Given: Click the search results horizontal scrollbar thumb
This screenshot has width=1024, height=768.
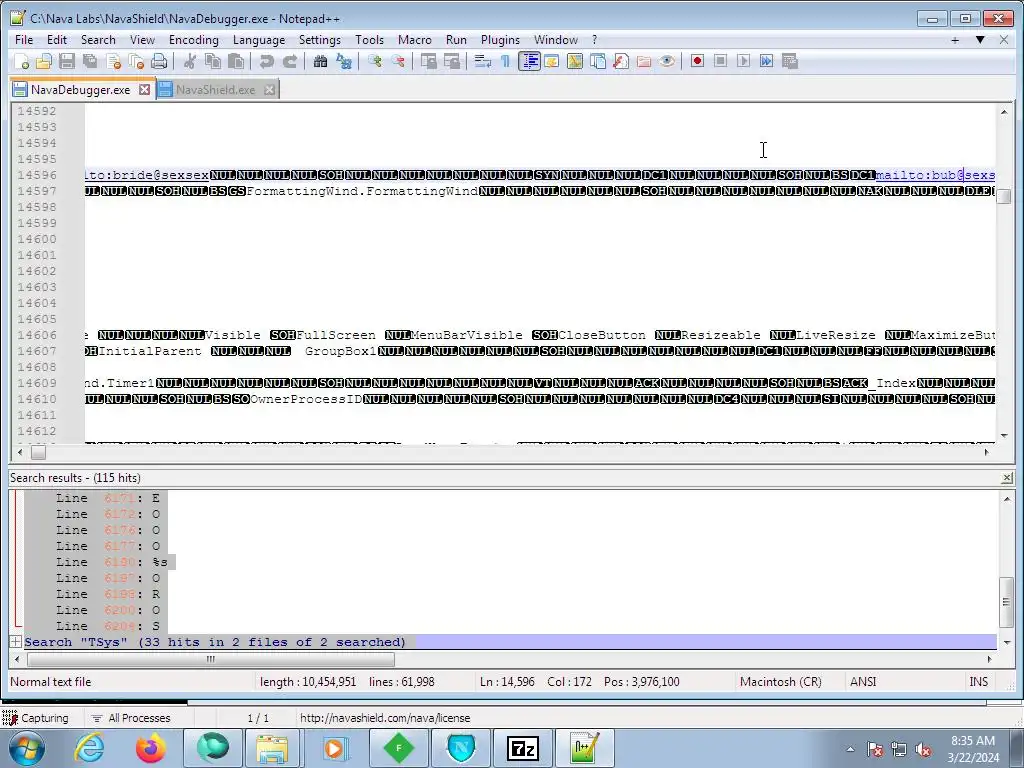Looking at the screenshot, I should (210, 659).
